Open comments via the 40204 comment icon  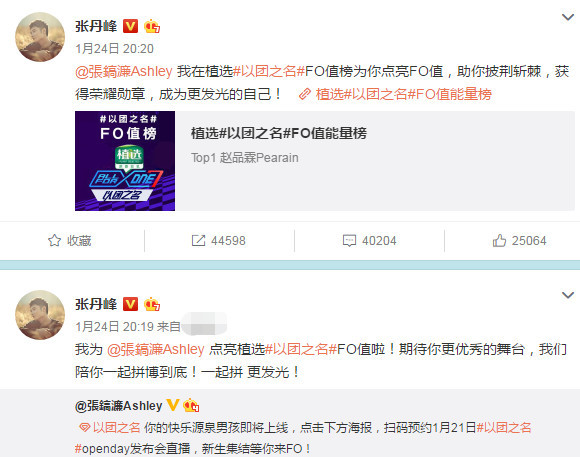pyautogui.click(x=349, y=241)
